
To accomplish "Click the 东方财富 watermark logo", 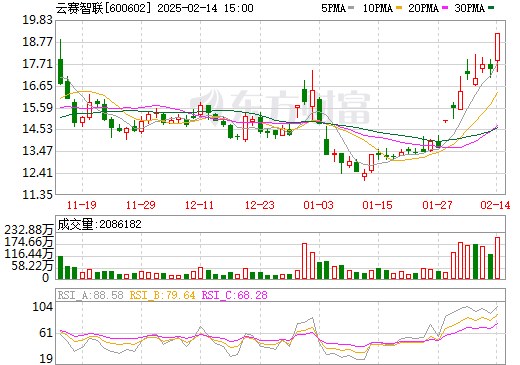I will tap(281, 107).
